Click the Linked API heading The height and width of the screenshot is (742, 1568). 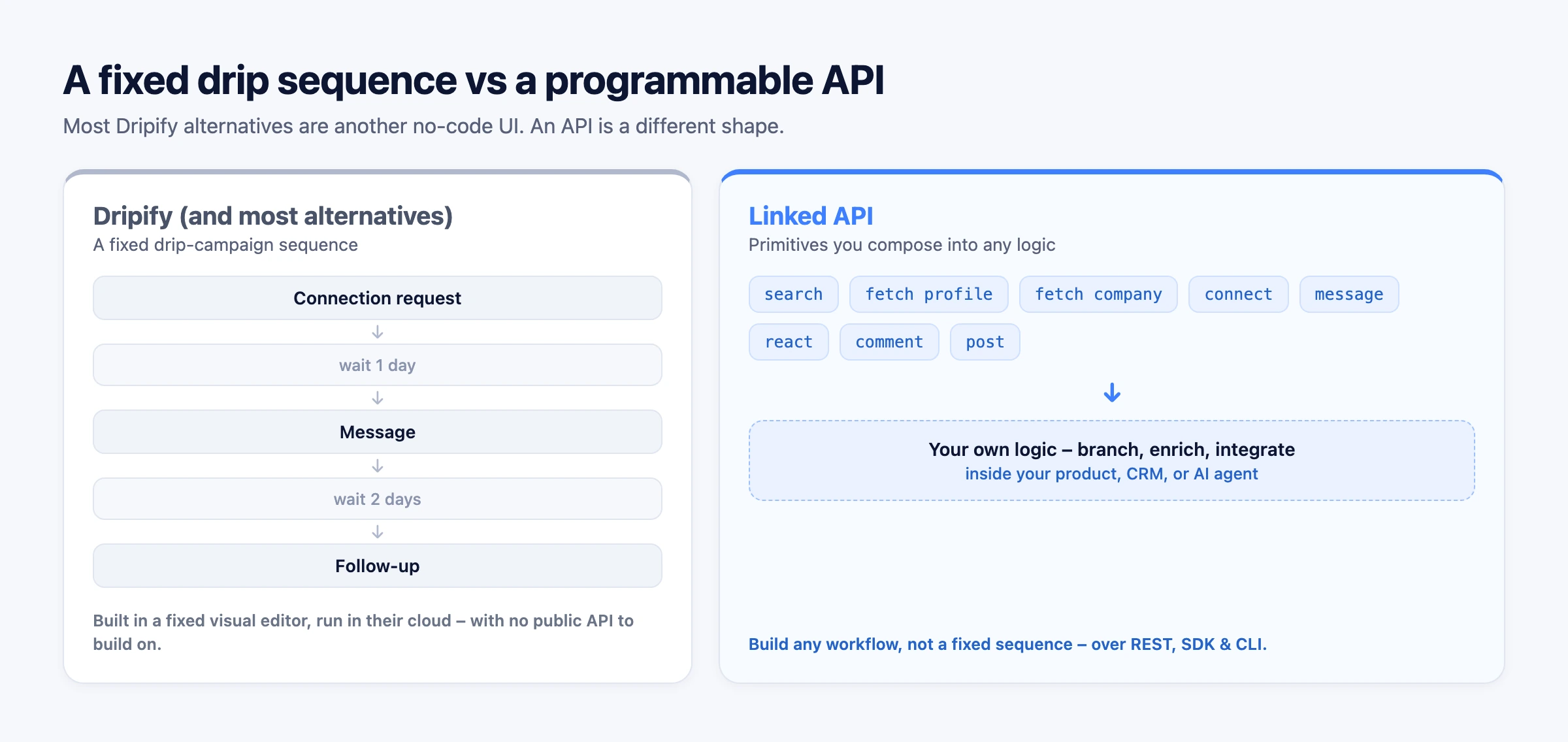811,216
